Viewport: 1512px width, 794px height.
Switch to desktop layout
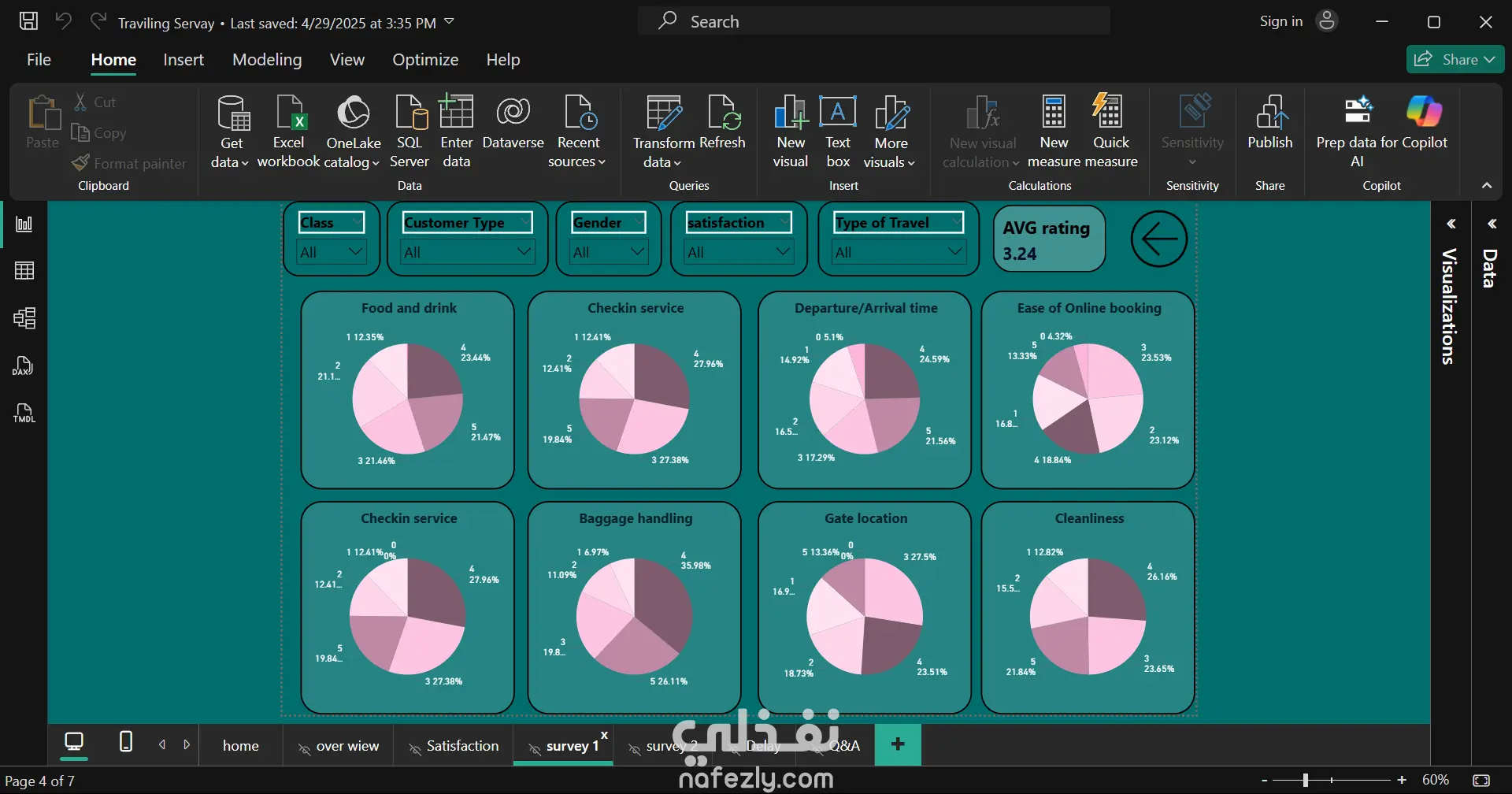(x=74, y=742)
